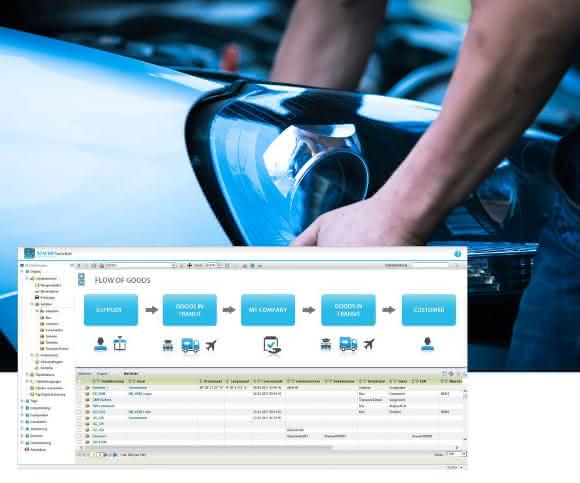Screen dimensions: 580x483
Task: Click the person icon under Customer
Action: pyautogui.click(x=427, y=344)
